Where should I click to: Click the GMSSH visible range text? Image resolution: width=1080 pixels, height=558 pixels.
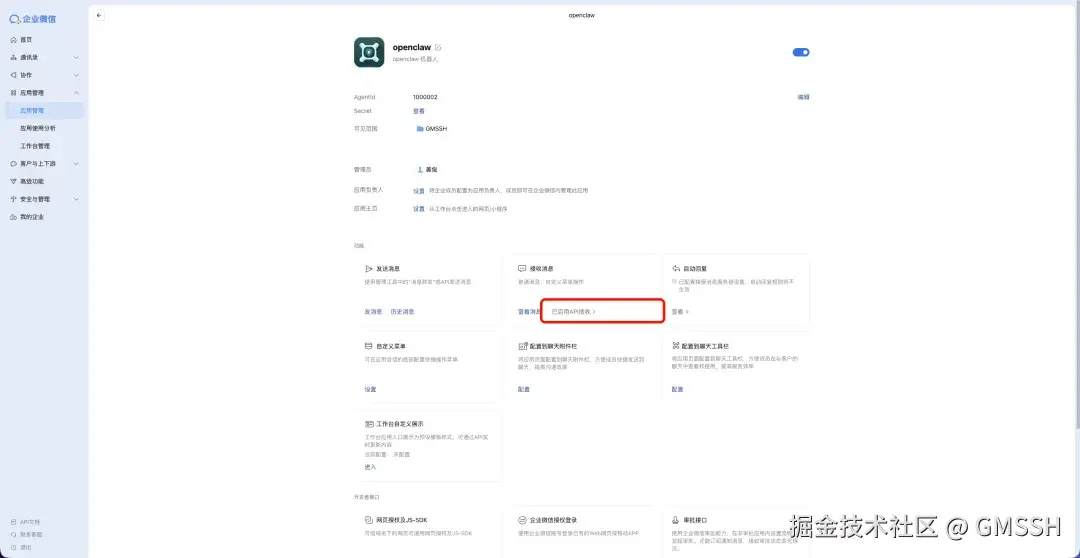pos(437,129)
